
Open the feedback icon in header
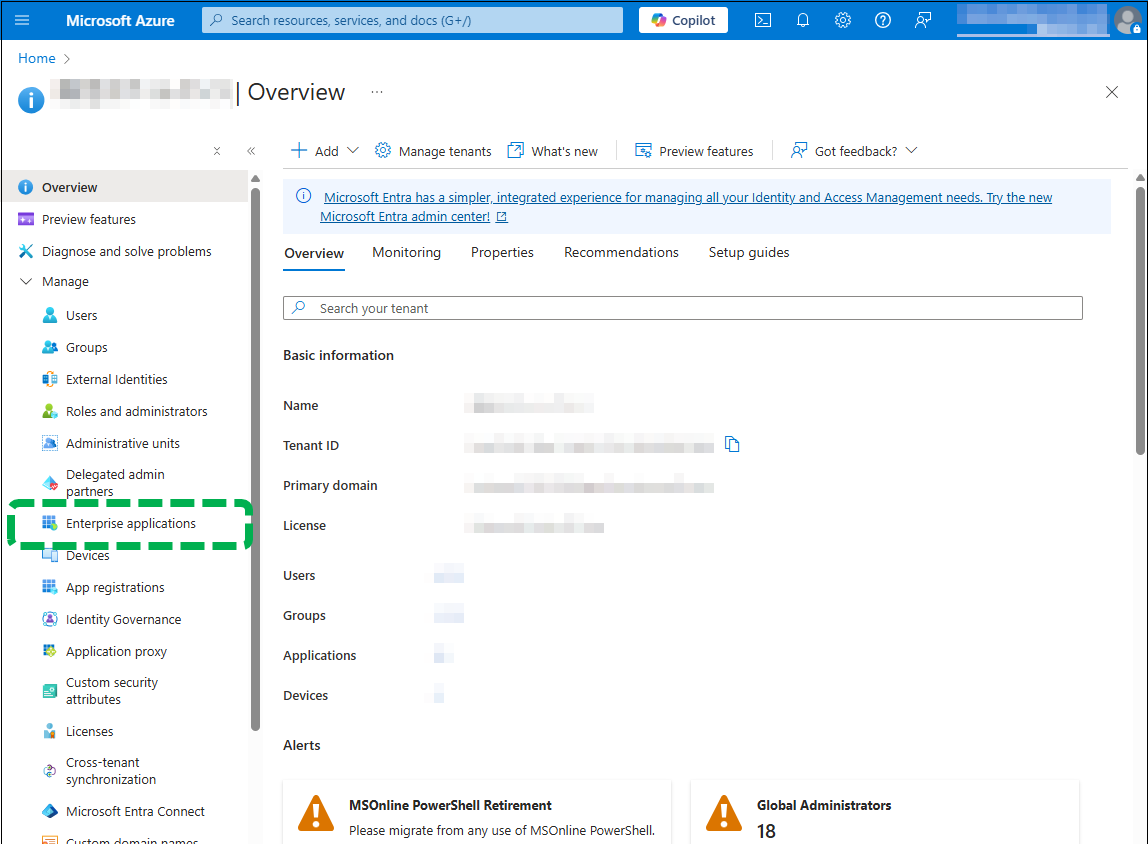(x=923, y=20)
